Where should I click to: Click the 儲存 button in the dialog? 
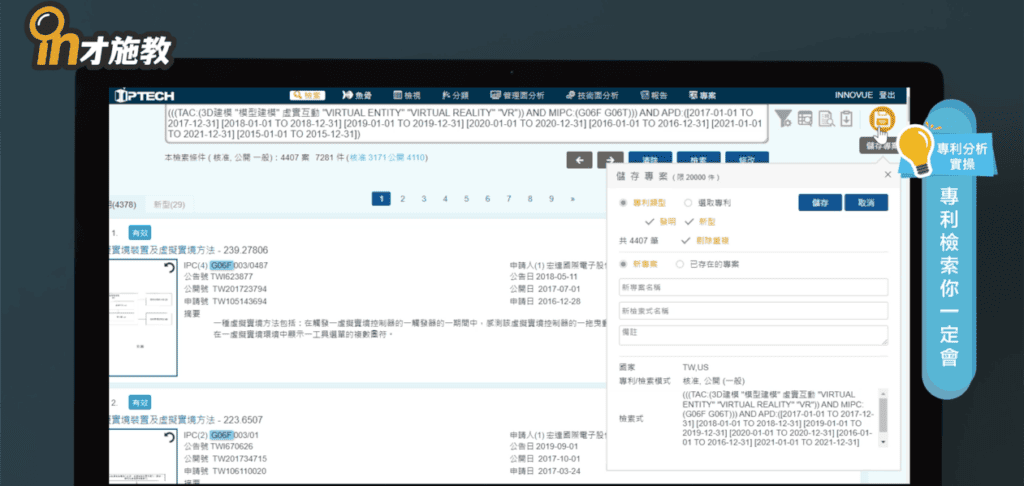[x=819, y=202]
